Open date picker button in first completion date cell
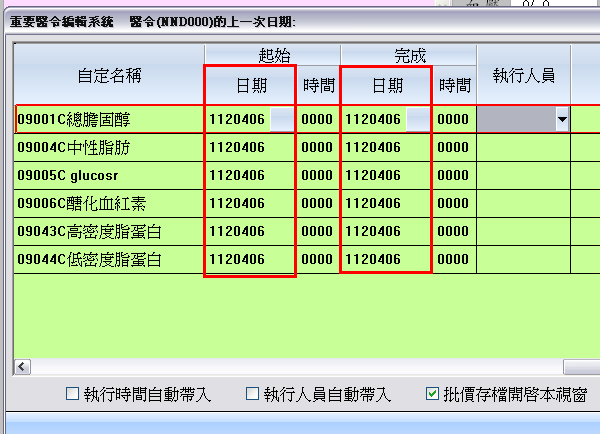The width and height of the screenshot is (600, 434). [x=419, y=120]
